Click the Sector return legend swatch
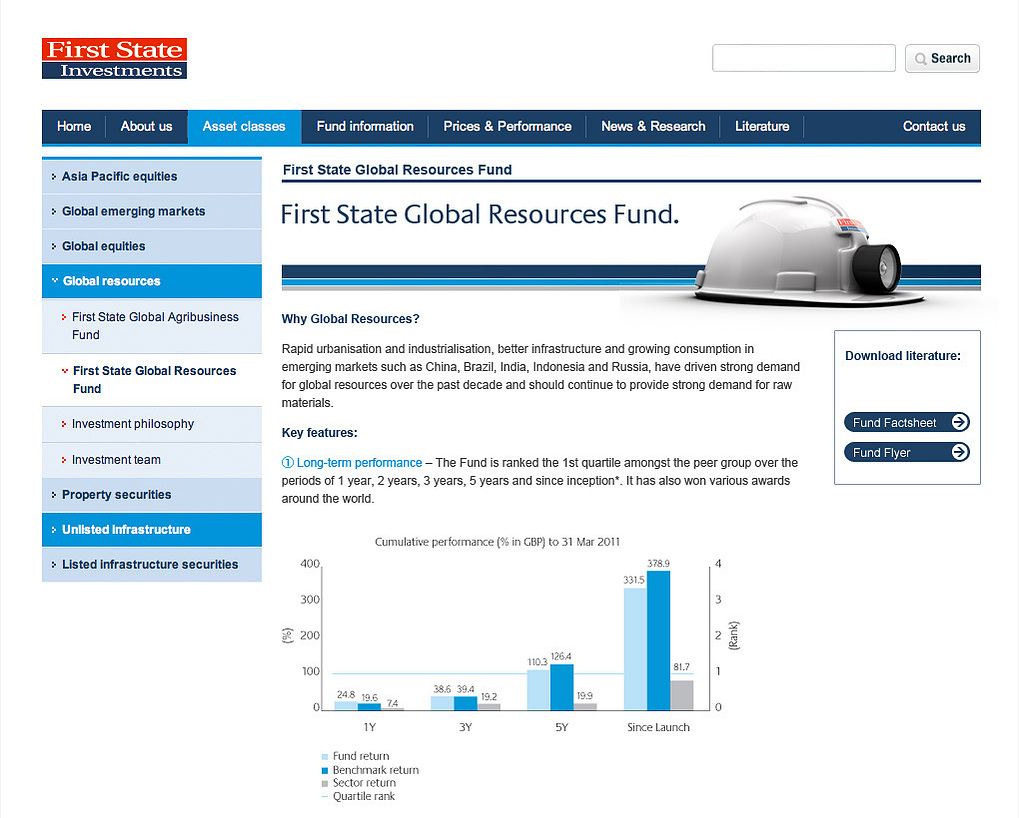 [x=325, y=784]
